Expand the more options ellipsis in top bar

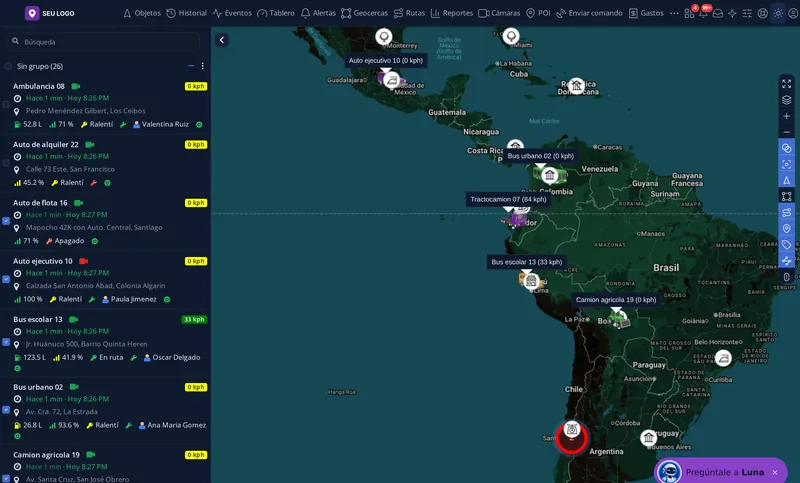(x=674, y=13)
